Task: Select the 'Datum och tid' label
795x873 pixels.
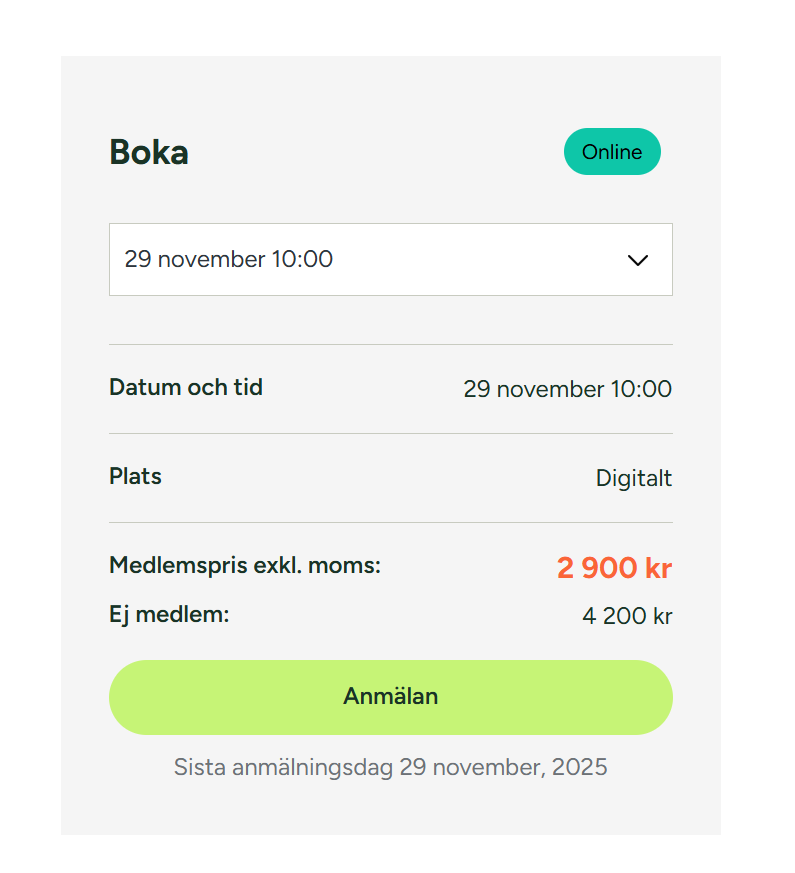Action: tap(186, 387)
